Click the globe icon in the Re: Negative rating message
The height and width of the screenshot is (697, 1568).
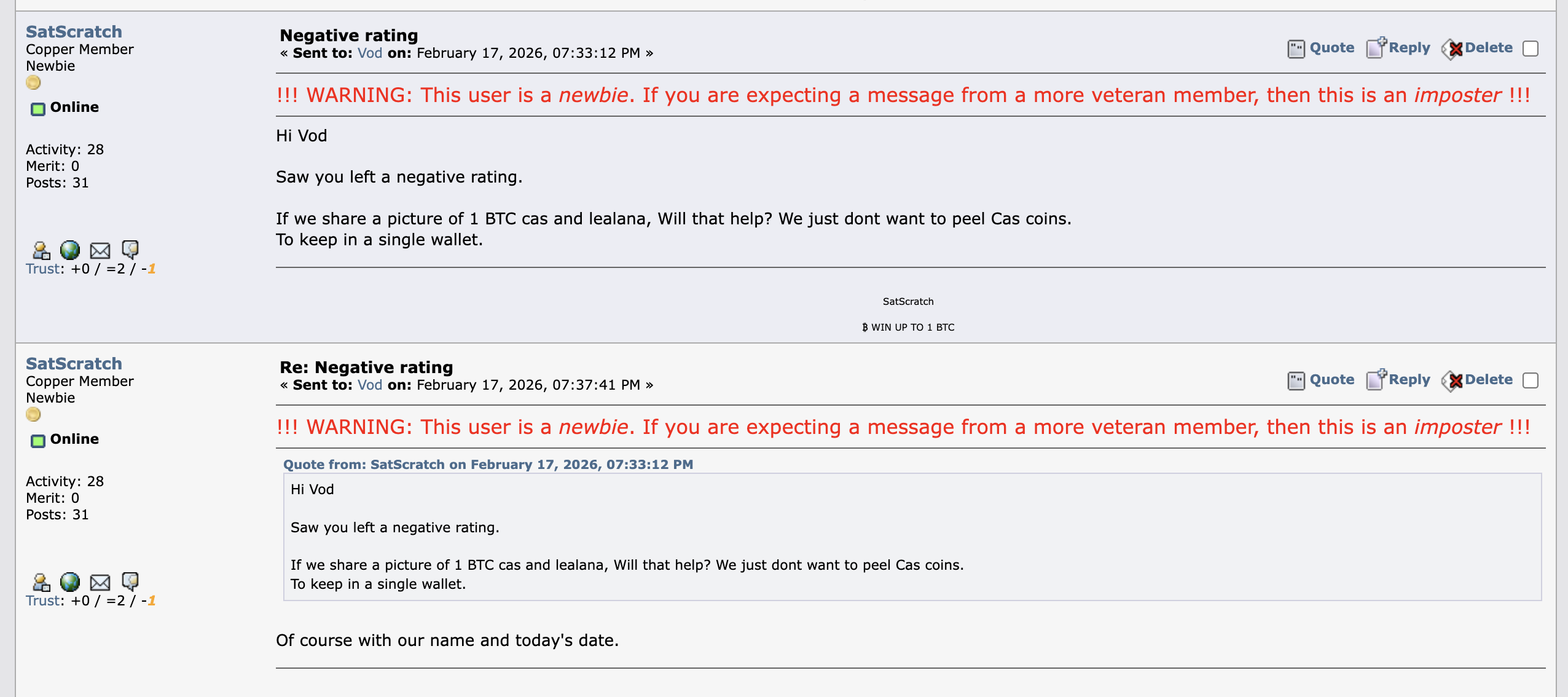pos(70,582)
